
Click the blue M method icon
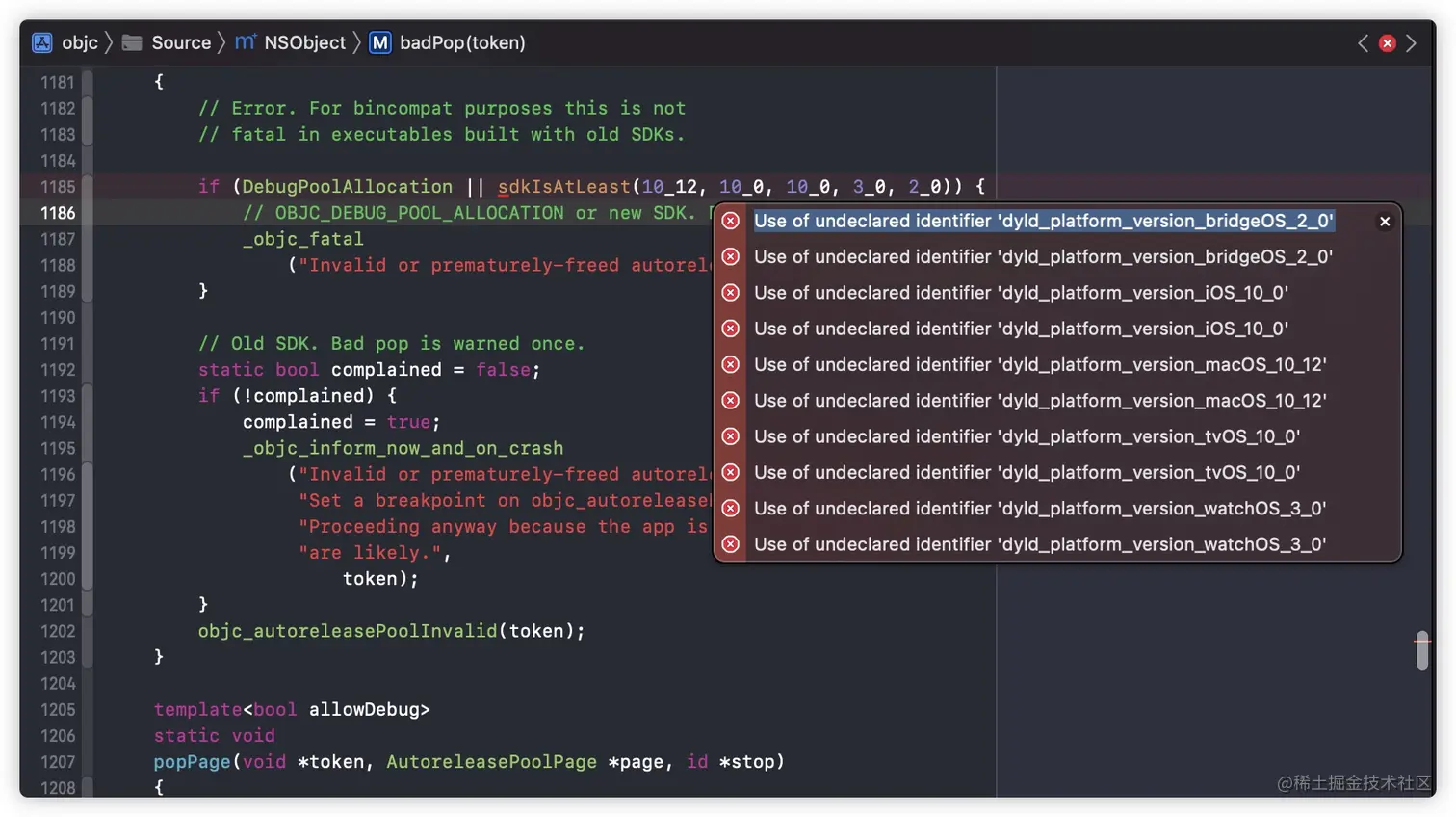[x=380, y=42]
